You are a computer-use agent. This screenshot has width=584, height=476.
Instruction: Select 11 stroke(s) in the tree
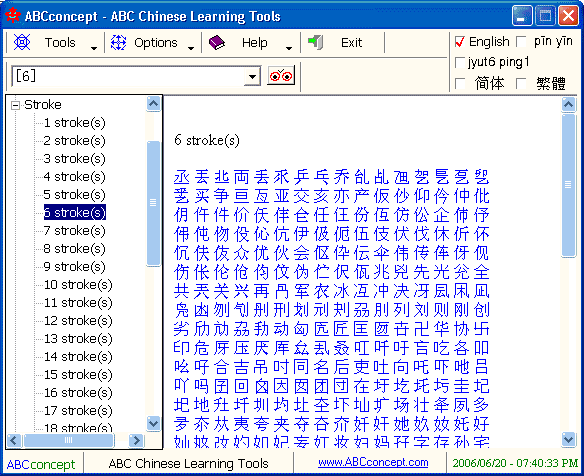(x=78, y=302)
